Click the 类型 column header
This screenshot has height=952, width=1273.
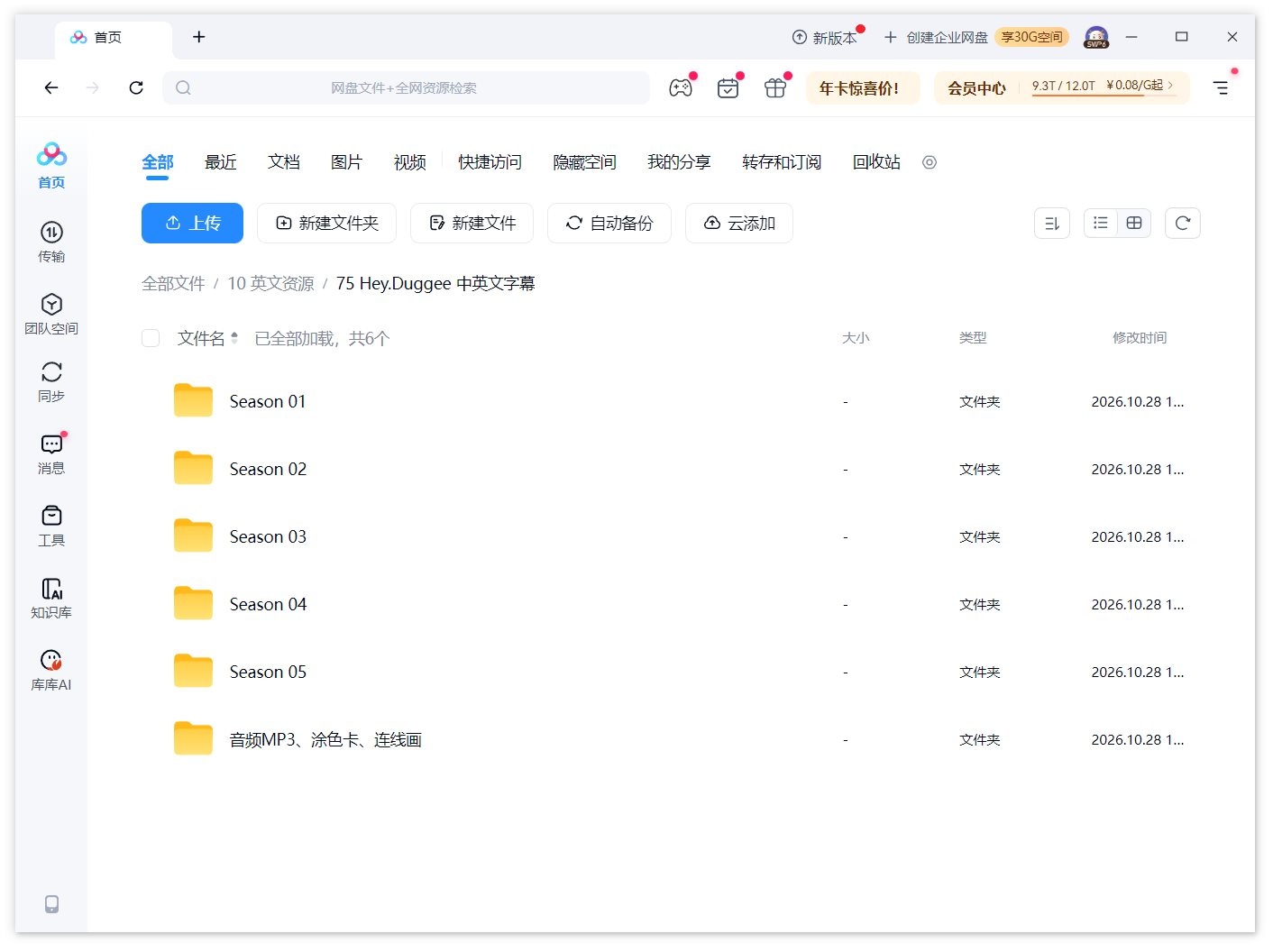(x=973, y=338)
